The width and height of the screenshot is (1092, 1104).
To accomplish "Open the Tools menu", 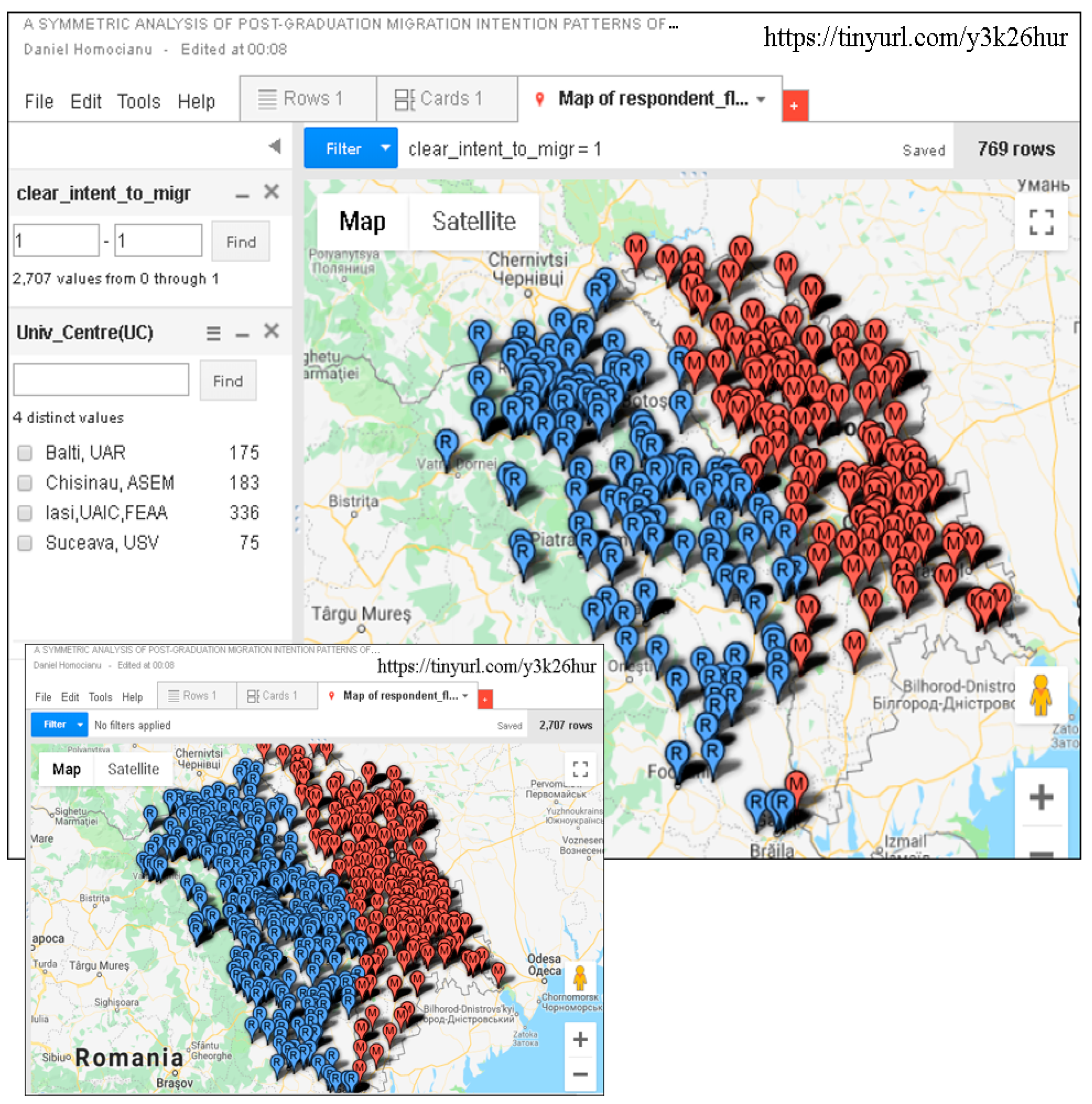I will [x=139, y=102].
